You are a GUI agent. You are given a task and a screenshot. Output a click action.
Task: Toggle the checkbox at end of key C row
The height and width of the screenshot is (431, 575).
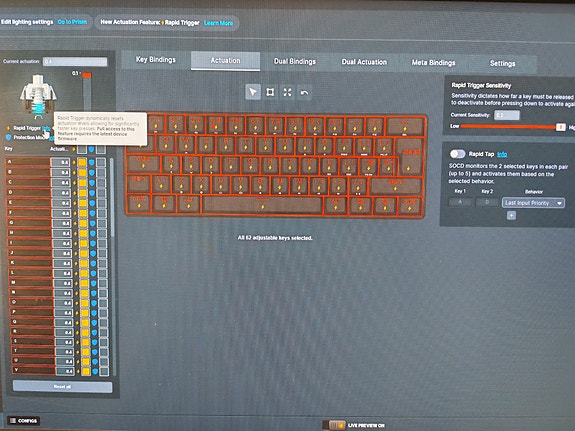tap(101, 182)
